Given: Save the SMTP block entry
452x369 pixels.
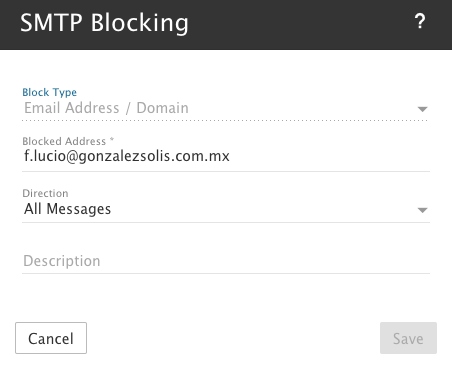Looking at the screenshot, I should click(x=408, y=338).
